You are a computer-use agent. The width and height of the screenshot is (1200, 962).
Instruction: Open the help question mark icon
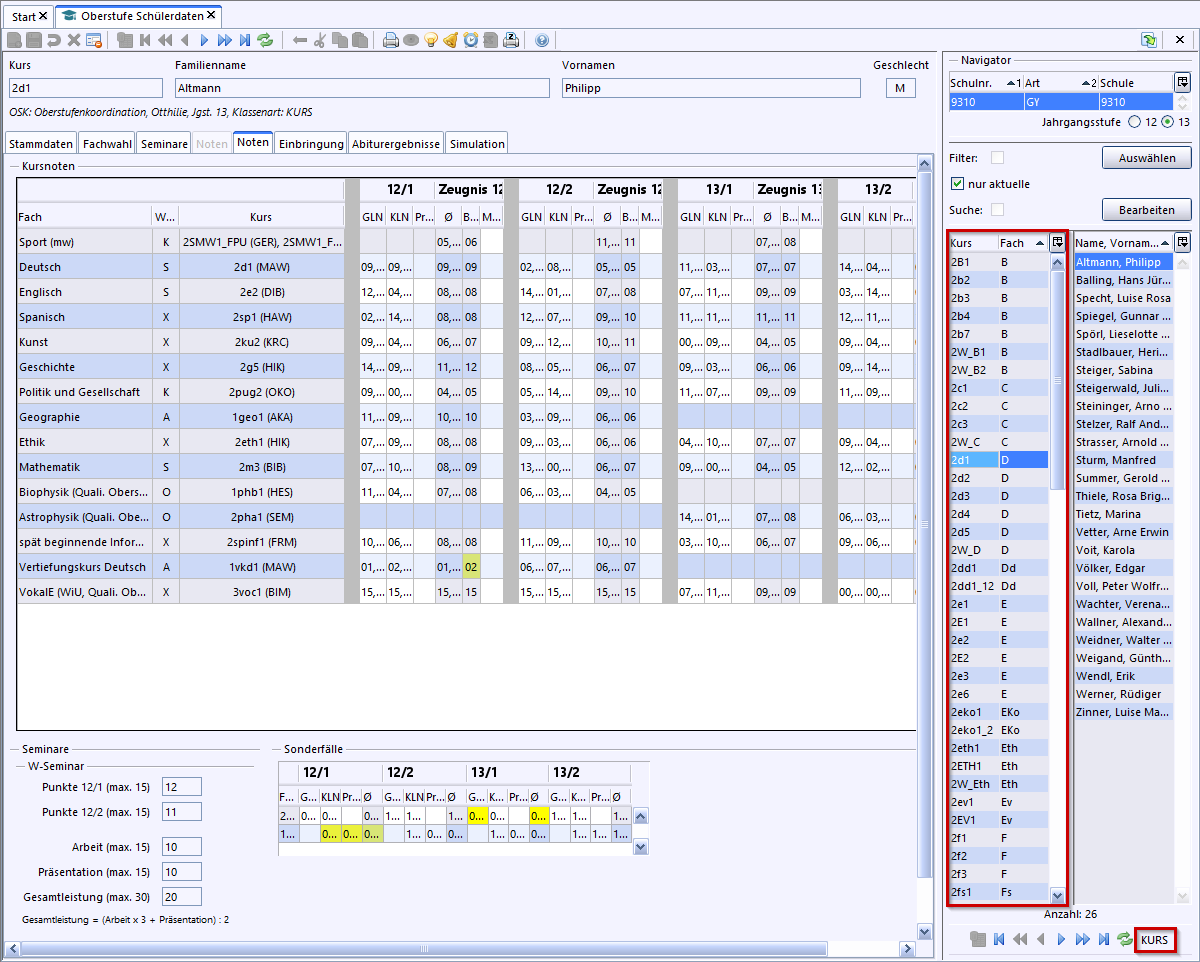[542, 40]
